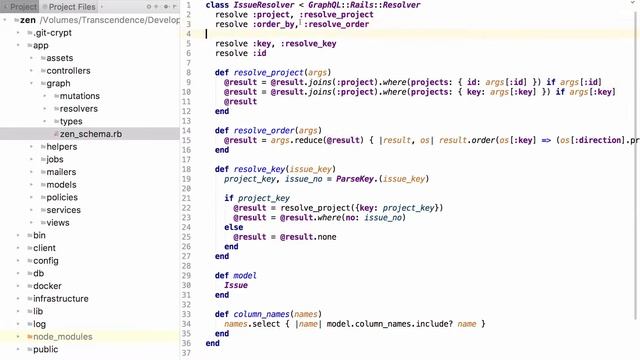Collapse the graph folder arrow
The image size is (640, 360).
tap(31, 83)
